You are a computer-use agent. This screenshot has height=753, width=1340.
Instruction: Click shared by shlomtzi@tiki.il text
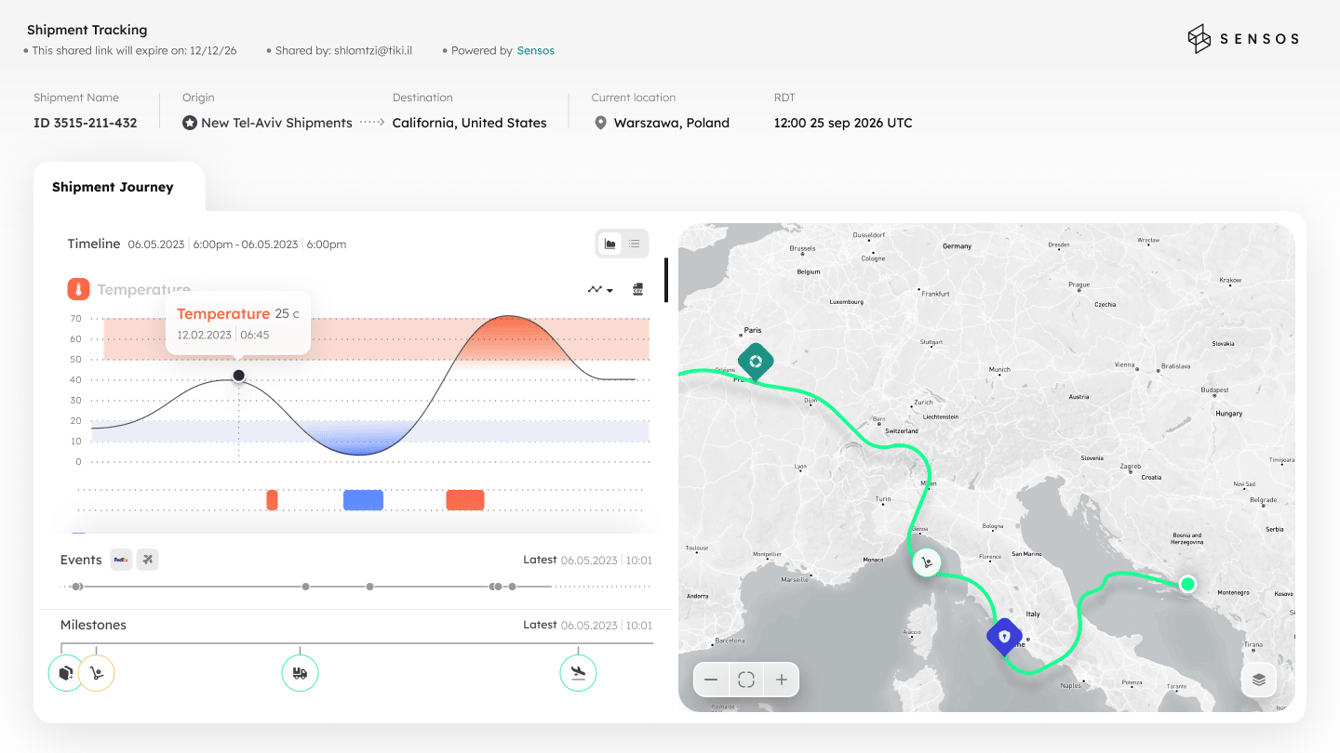(x=343, y=51)
